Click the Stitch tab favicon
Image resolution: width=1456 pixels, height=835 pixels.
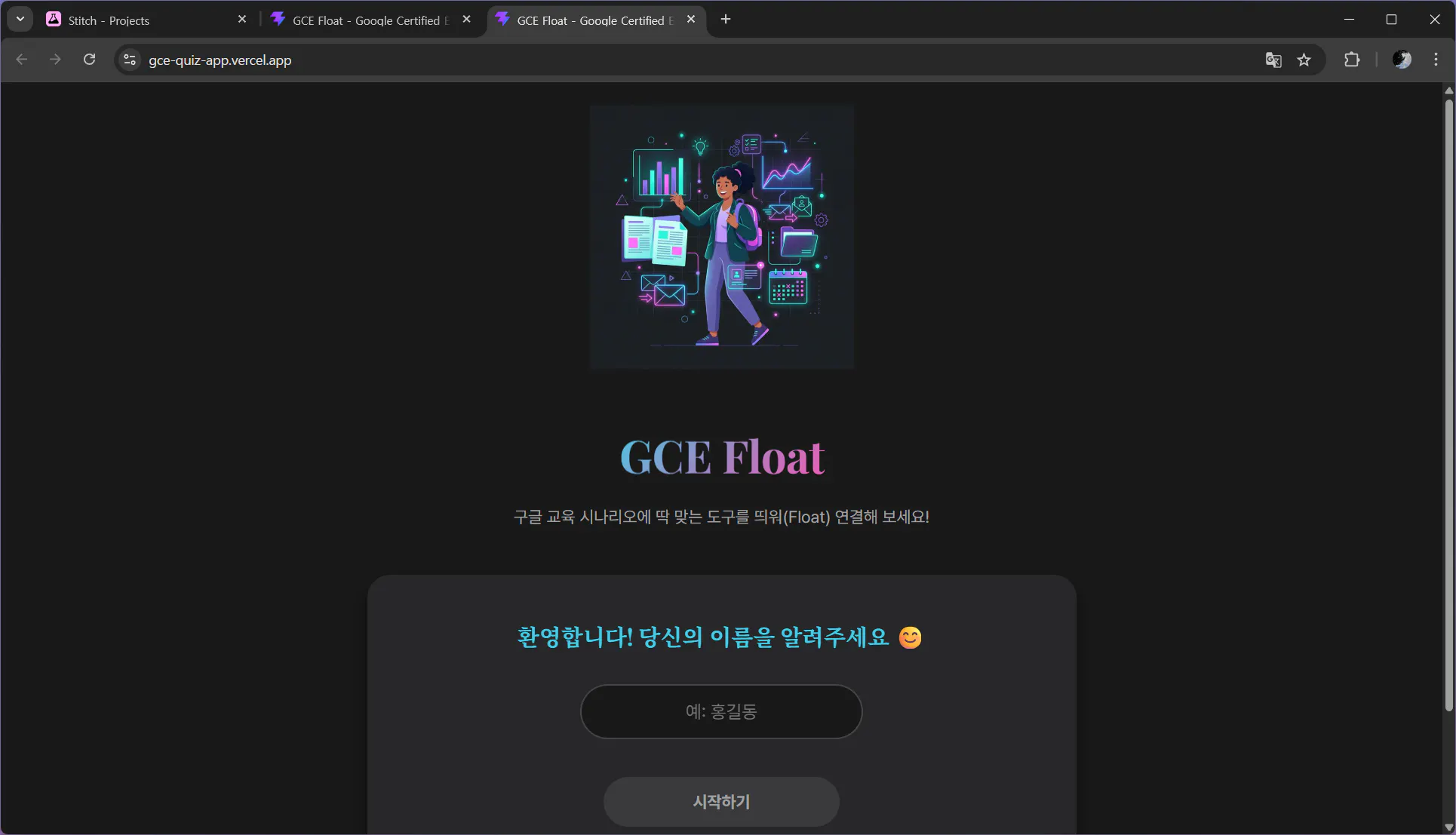tap(54, 20)
